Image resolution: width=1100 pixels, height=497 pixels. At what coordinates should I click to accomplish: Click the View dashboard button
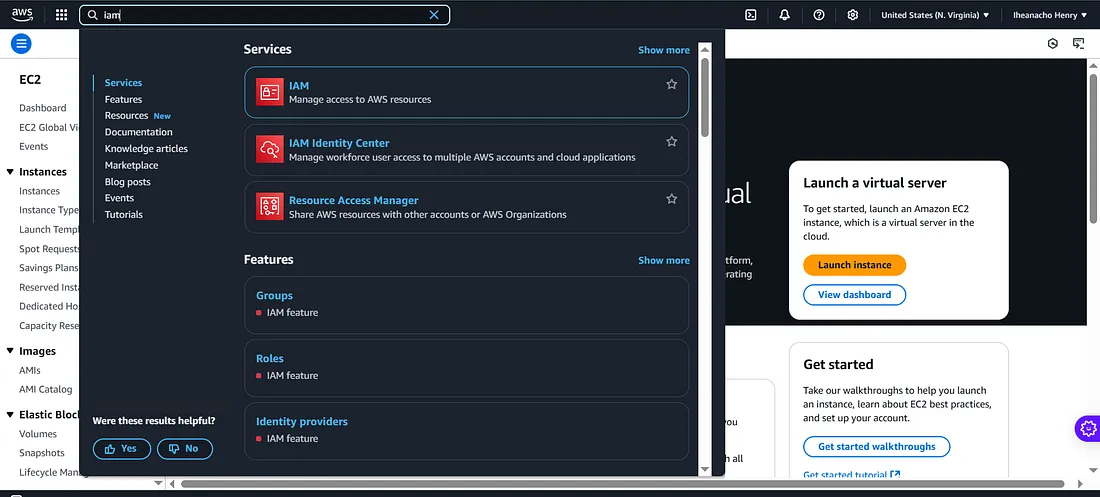(x=854, y=295)
